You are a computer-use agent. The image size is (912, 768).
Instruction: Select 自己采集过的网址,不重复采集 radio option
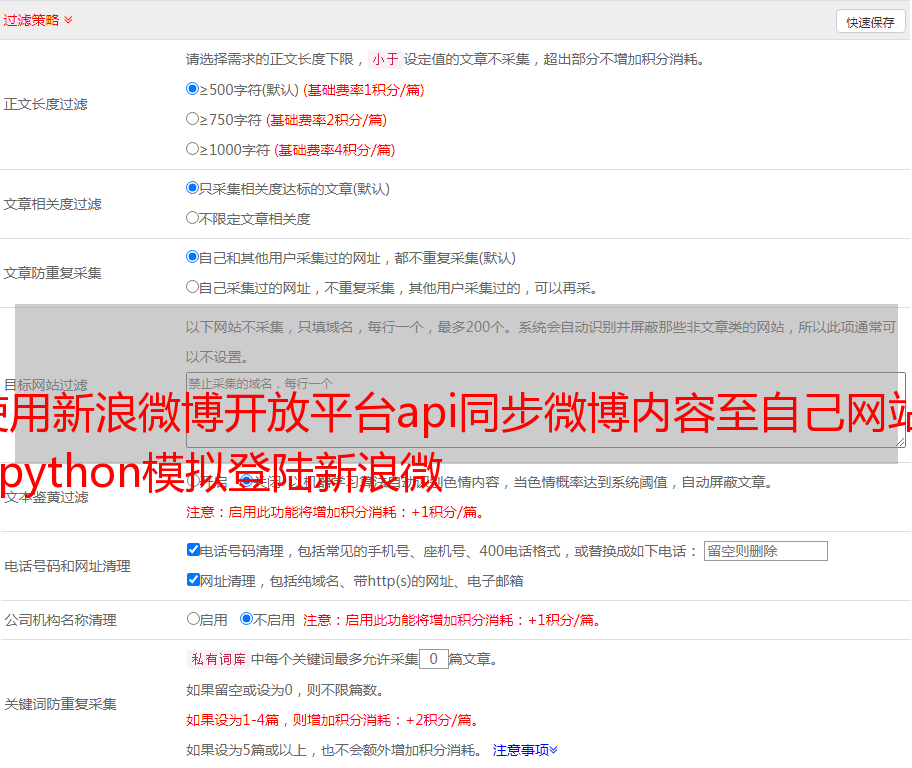click(193, 287)
